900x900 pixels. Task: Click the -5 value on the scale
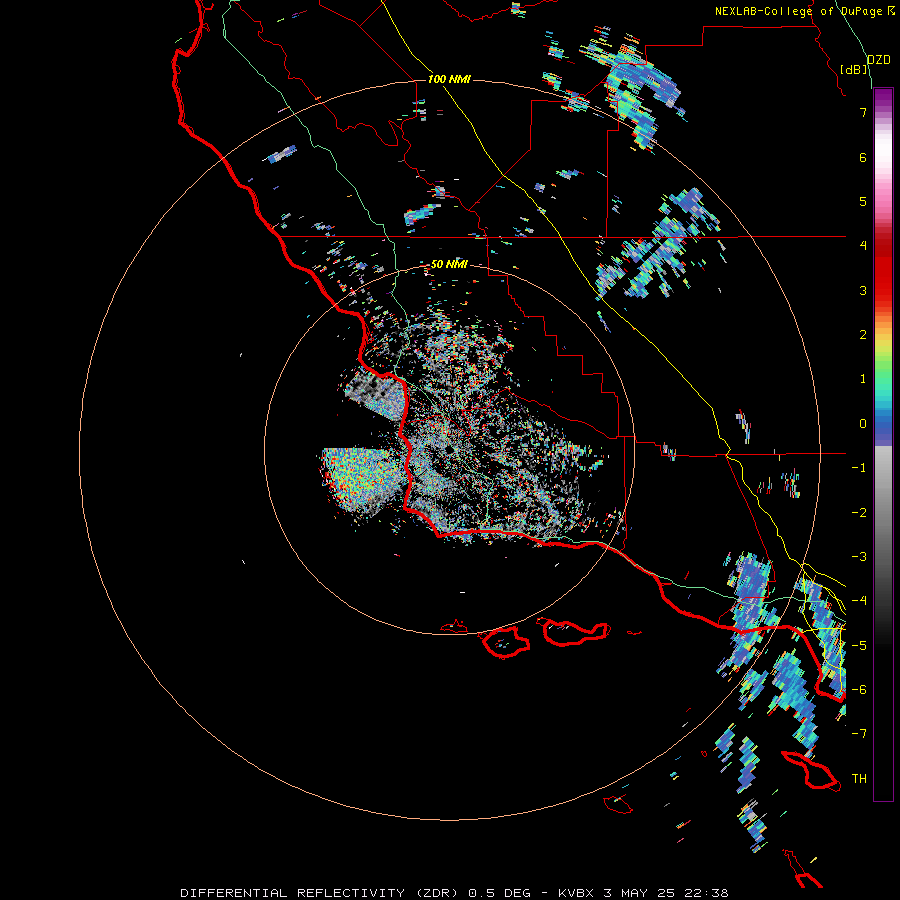pos(859,646)
